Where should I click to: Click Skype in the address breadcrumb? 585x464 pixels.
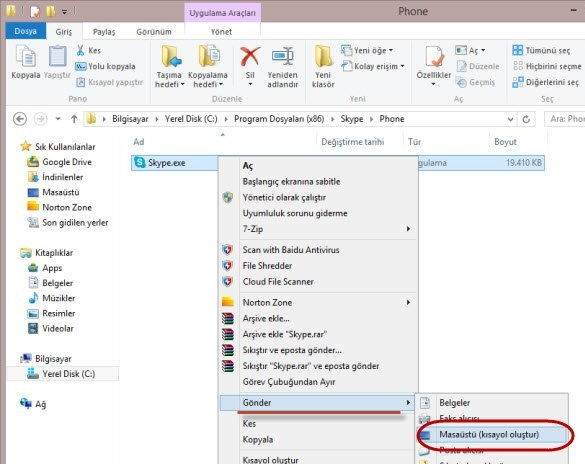click(x=352, y=119)
